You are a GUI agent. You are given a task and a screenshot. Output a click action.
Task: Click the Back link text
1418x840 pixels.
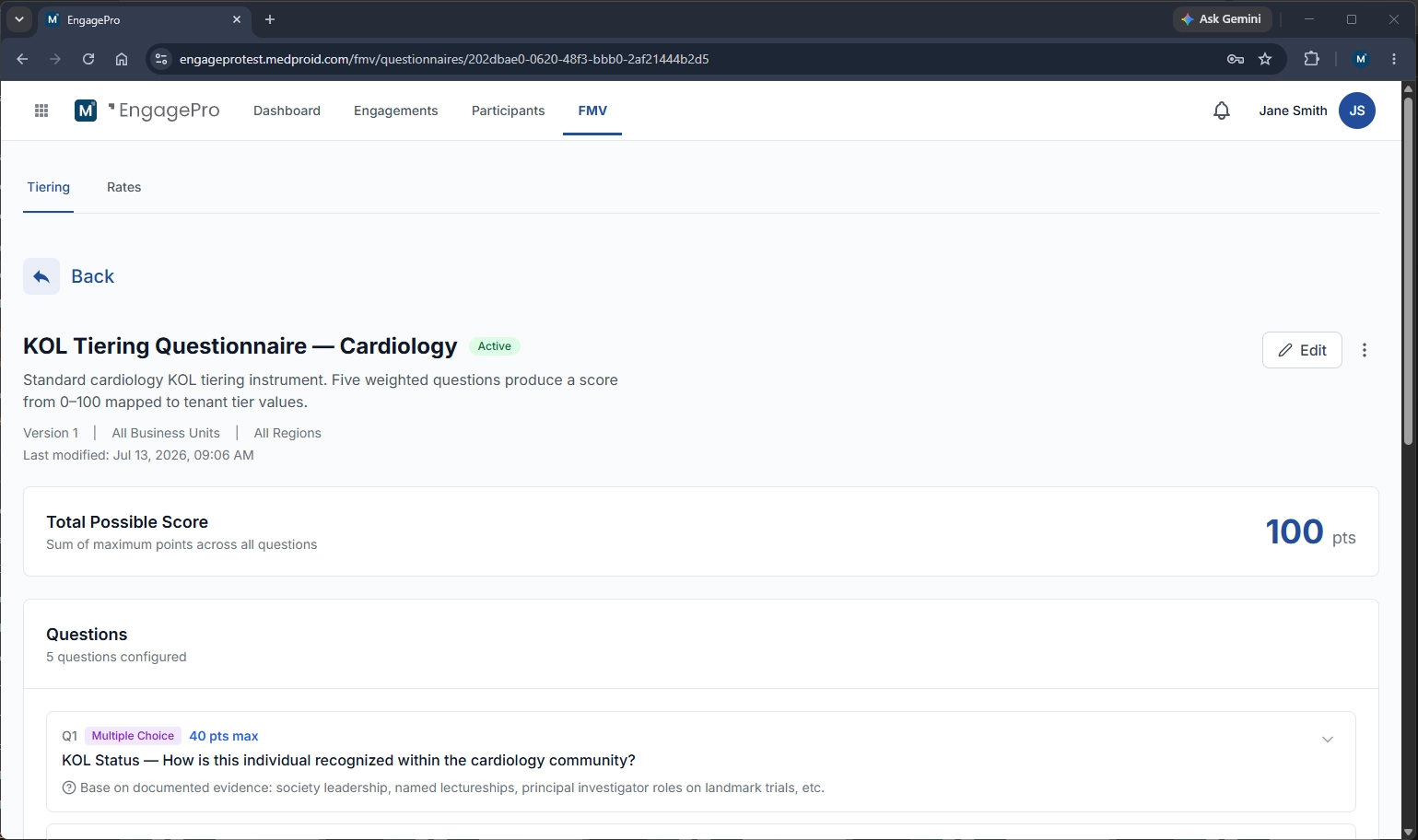coord(93,276)
